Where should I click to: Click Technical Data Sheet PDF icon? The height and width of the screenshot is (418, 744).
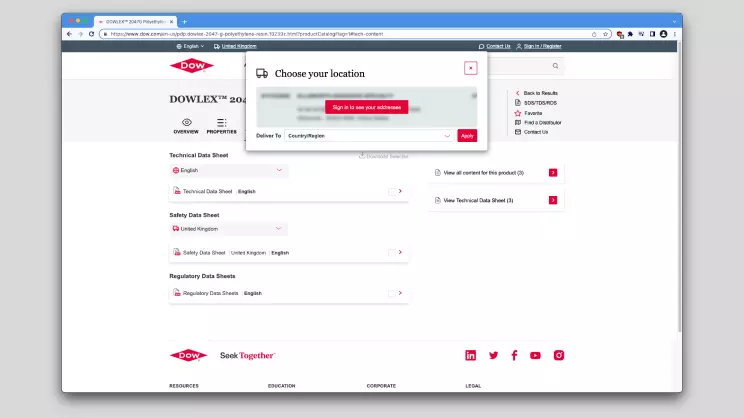point(177,191)
